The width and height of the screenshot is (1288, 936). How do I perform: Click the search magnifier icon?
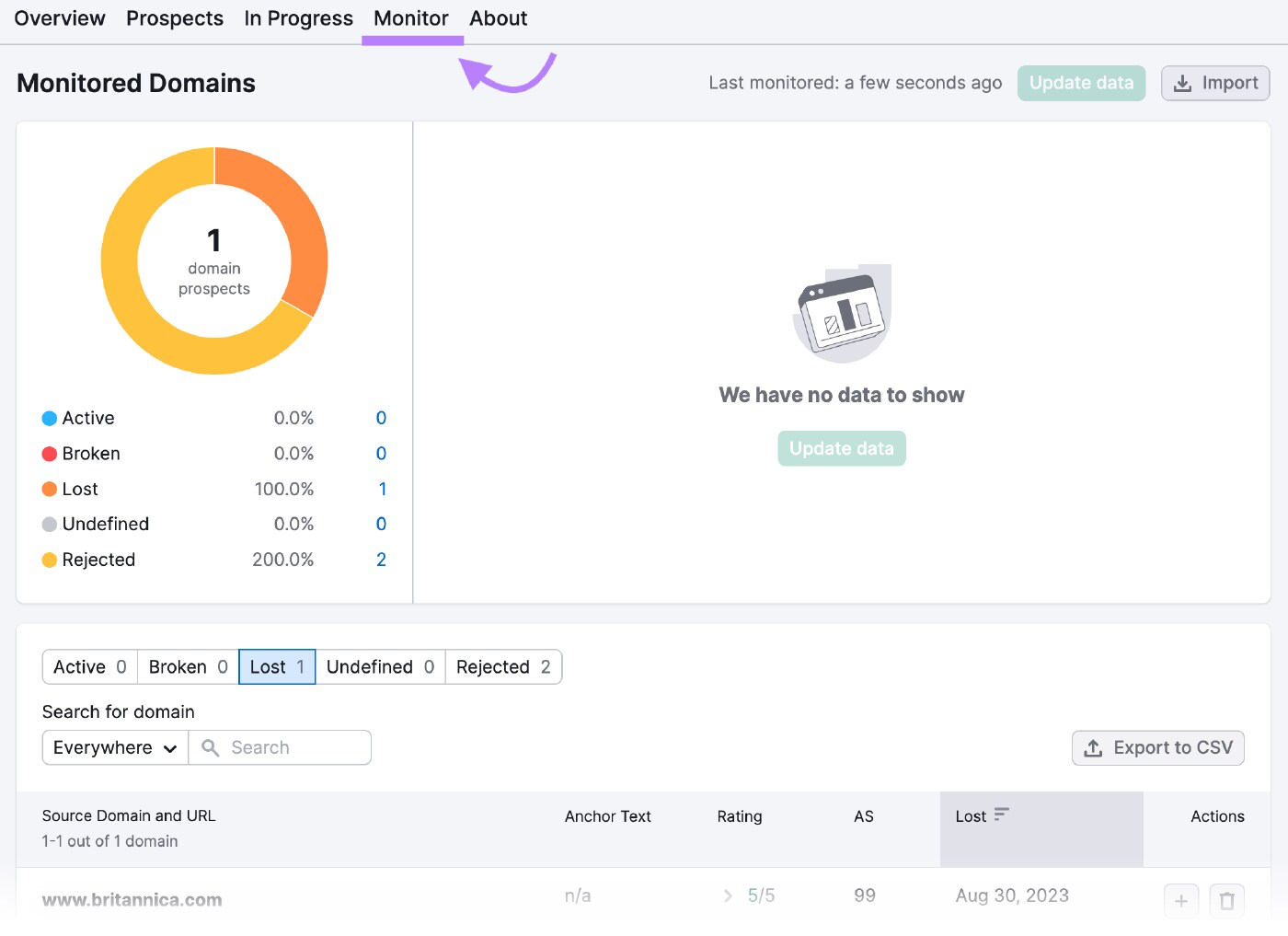pos(212,747)
